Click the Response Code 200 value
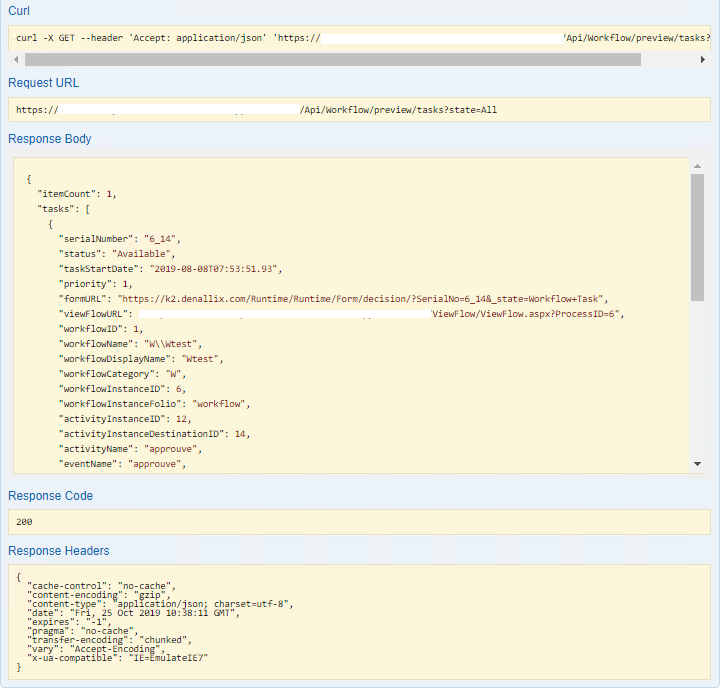 [26, 522]
